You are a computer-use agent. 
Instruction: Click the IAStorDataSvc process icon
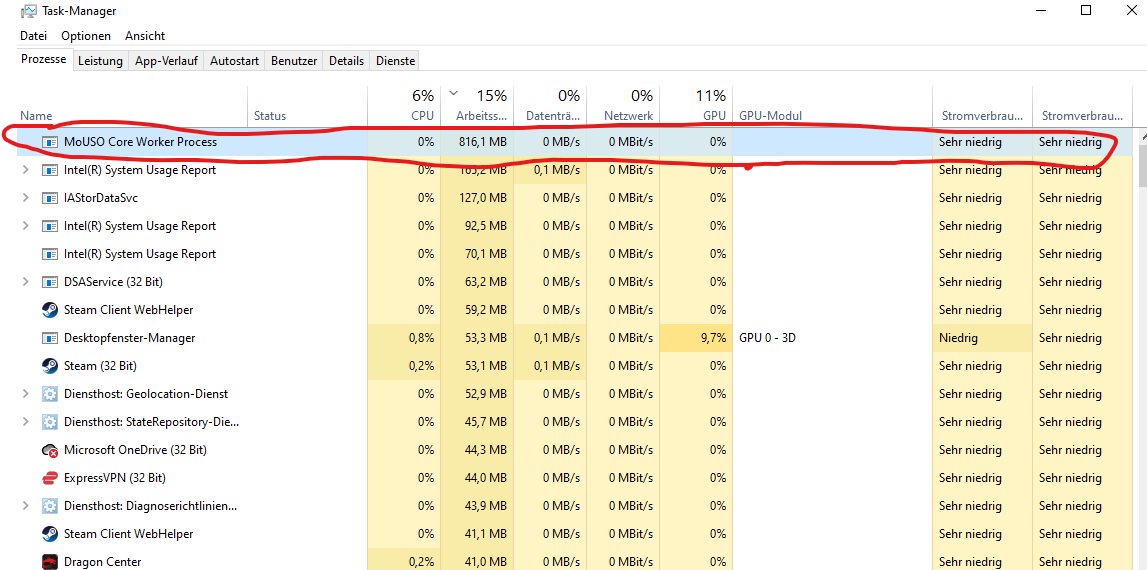50,198
